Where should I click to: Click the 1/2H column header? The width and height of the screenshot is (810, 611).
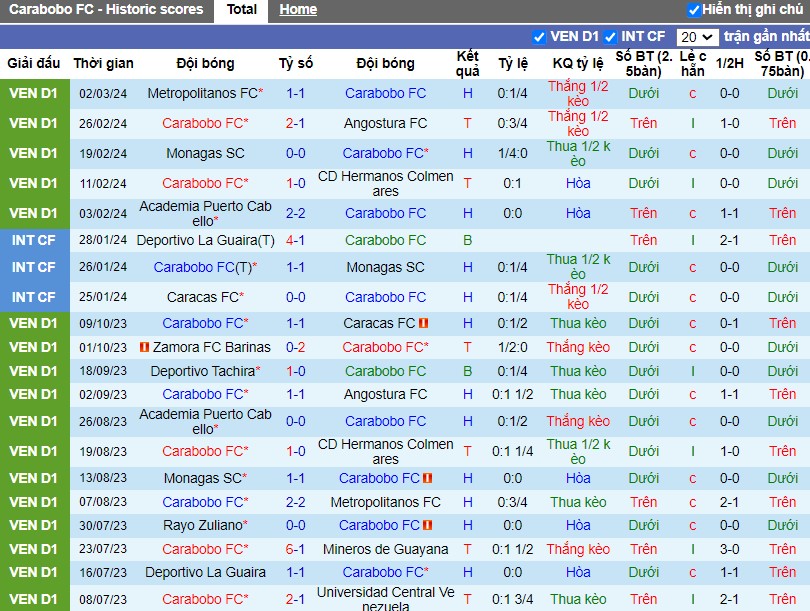pos(729,64)
